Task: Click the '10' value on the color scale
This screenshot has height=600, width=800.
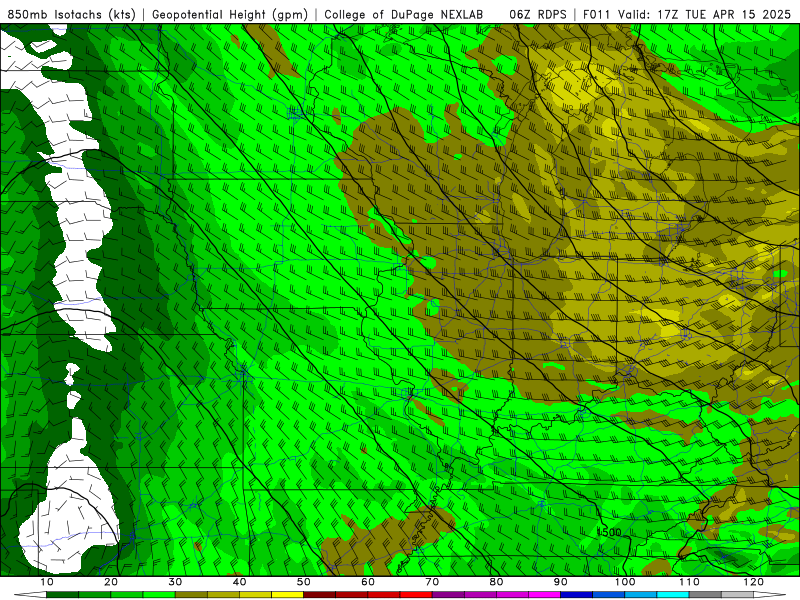Action: [x=46, y=582]
